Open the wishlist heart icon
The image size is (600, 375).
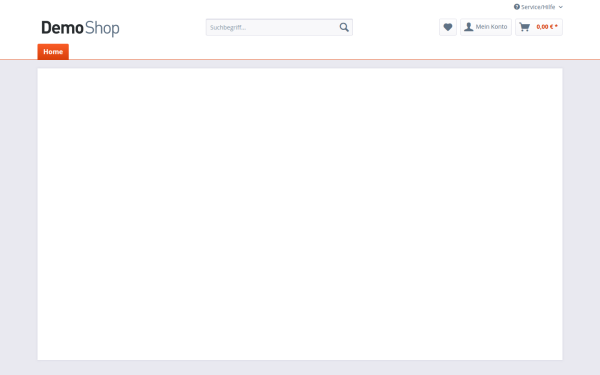[448, 27]
